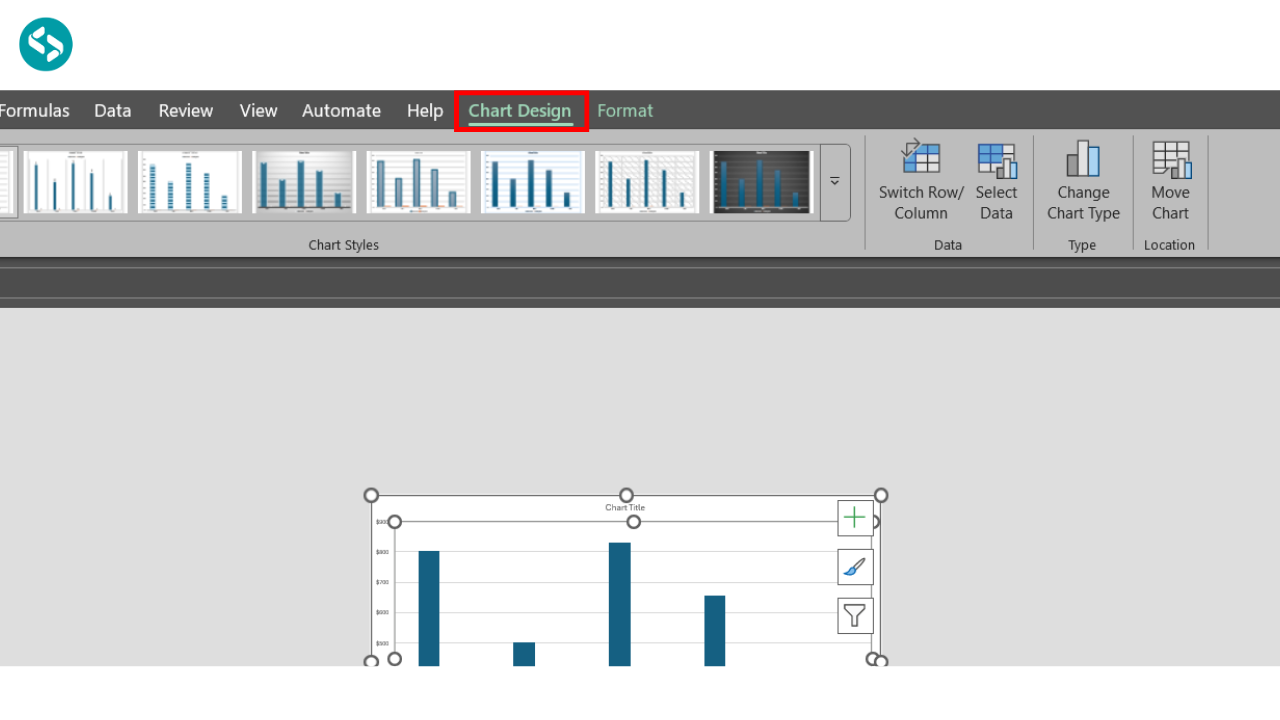The height and width of the screenshot is (720, 1280).
Task: Switch to the Format tab
Action: (625, 110)
